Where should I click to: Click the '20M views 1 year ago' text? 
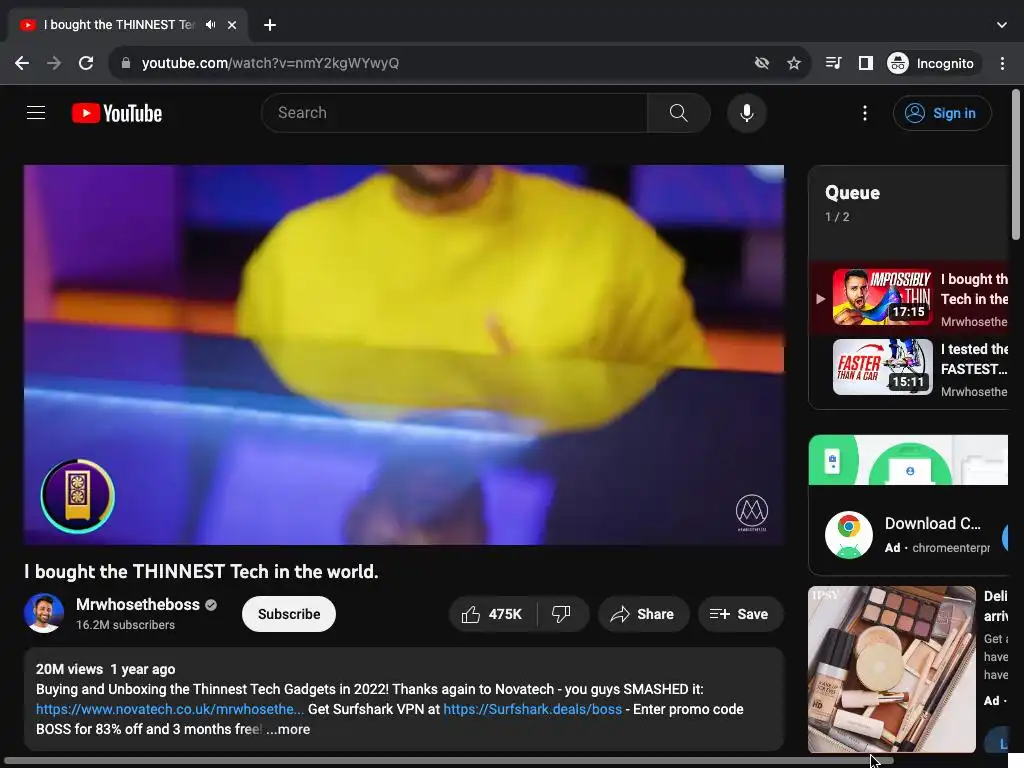(105, 669)
